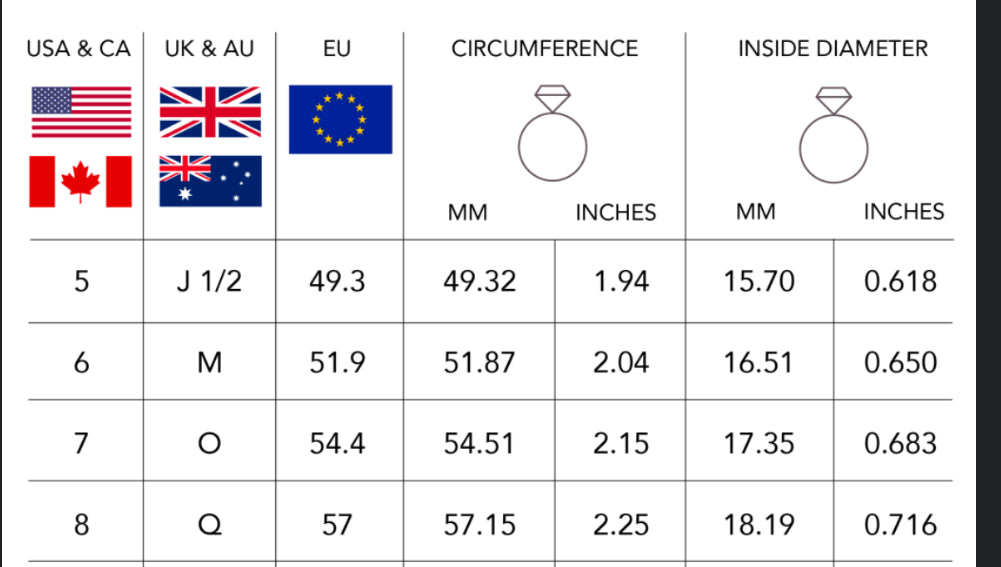
Task: Click the USA & CA column header
Action: pyautogui.click(x=79, y=49)
